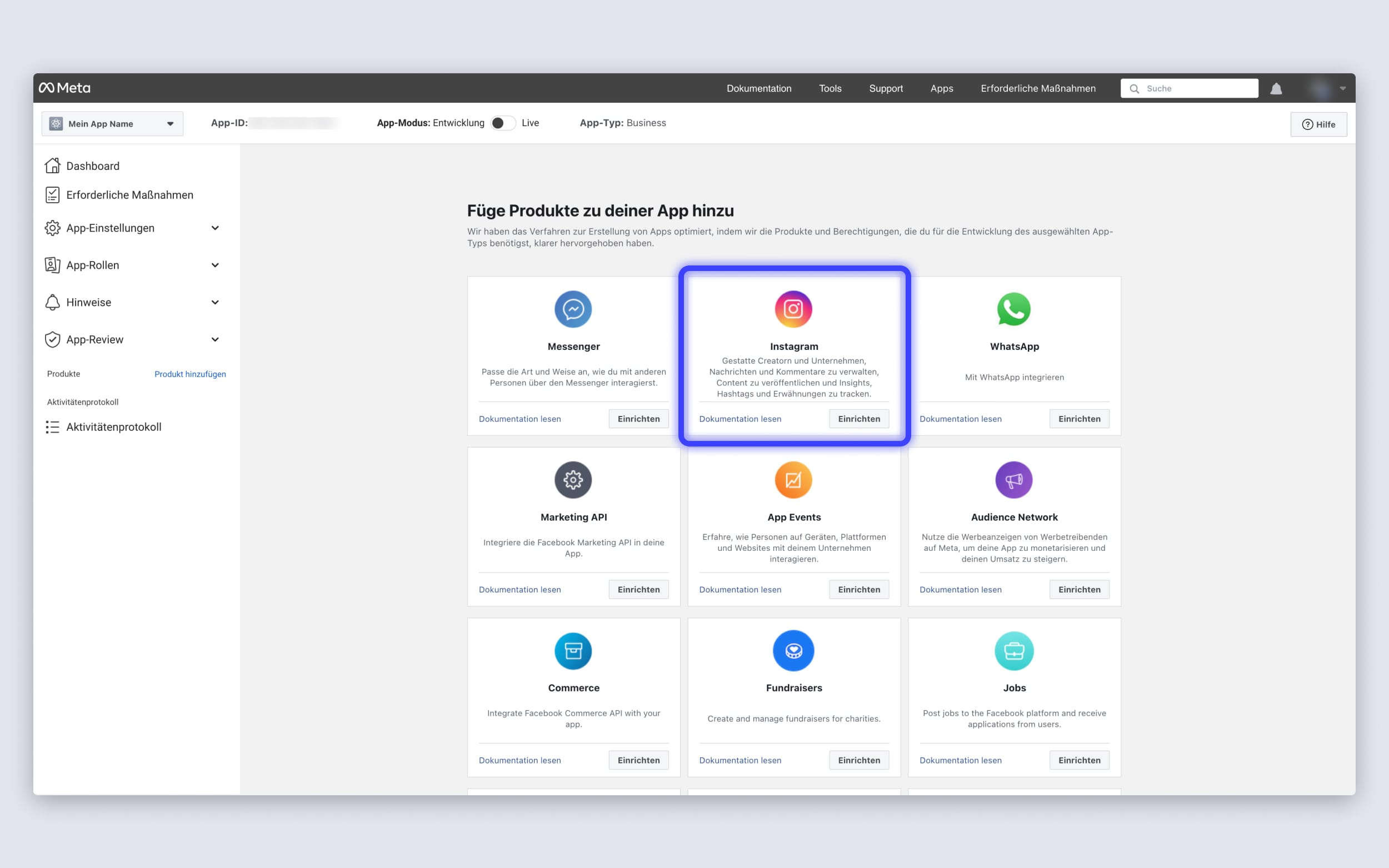Open Dokumentation lesen for Marketing API
Image resolution: width=1389 pixels, height=868 pixels.
(x=519, y=589)
